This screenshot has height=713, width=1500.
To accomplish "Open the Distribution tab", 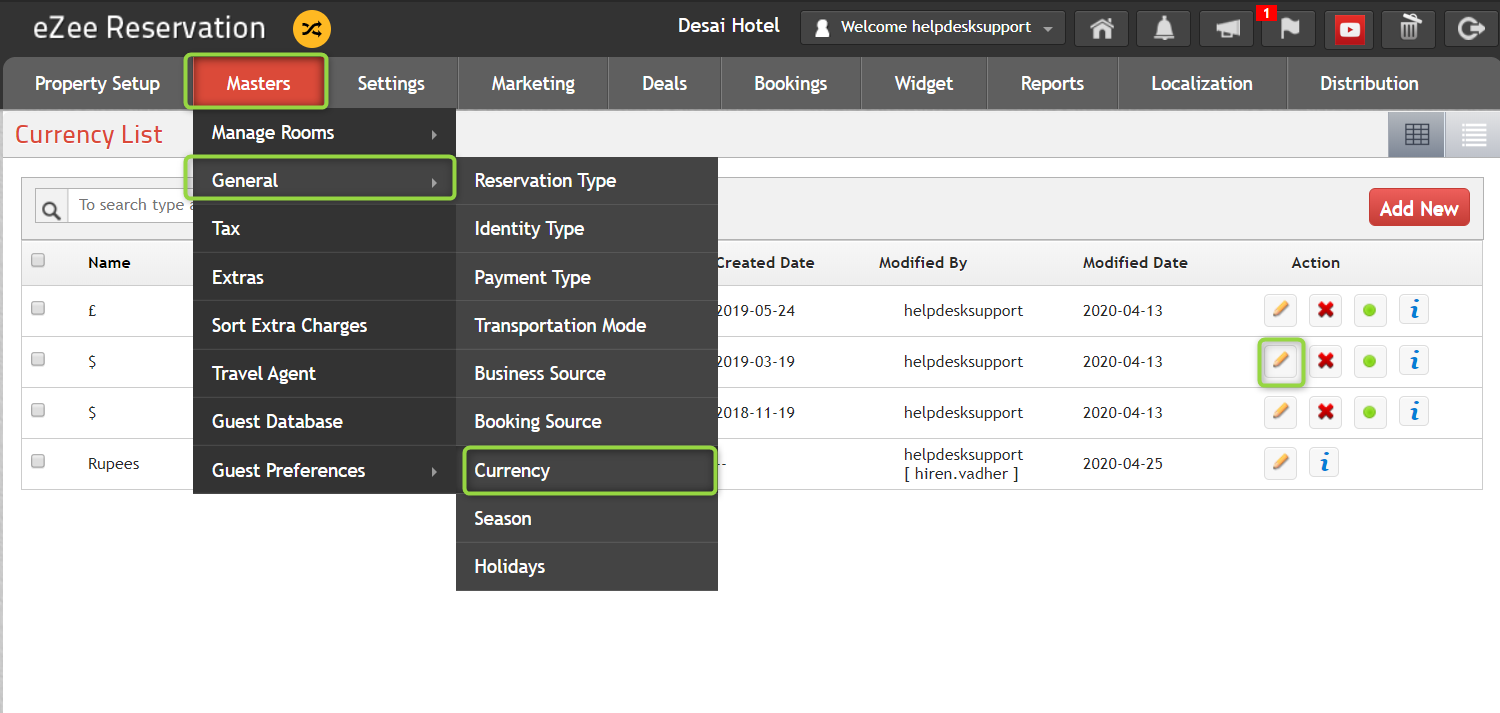I will pos(1369,84).
